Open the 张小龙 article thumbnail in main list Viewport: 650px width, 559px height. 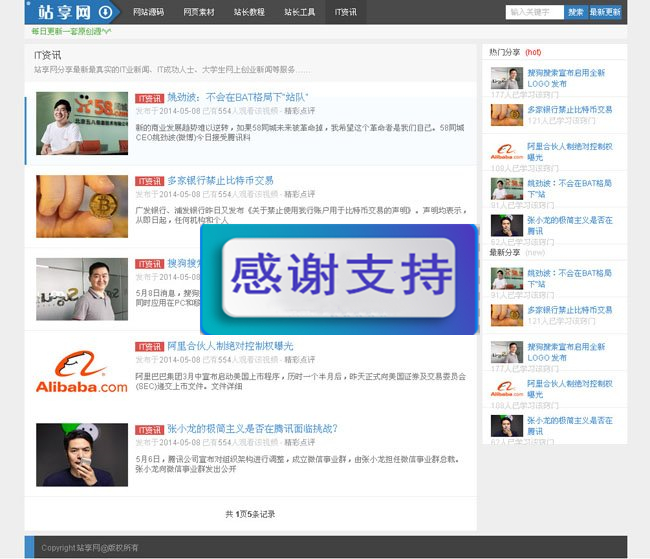coord(82,454)
